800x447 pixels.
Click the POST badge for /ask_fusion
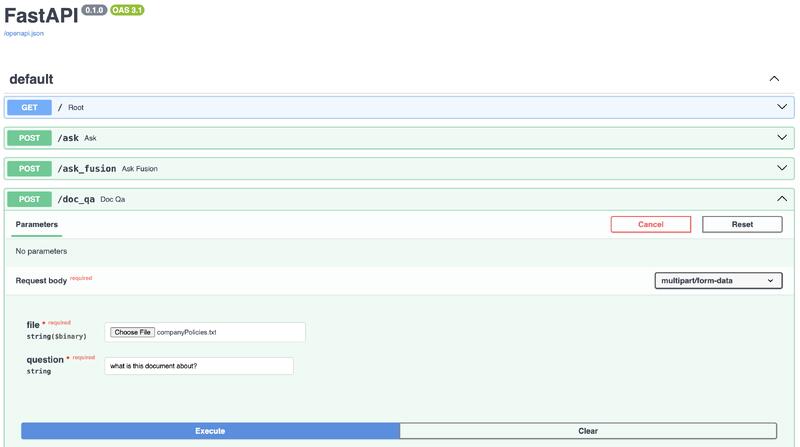(30, 169)
